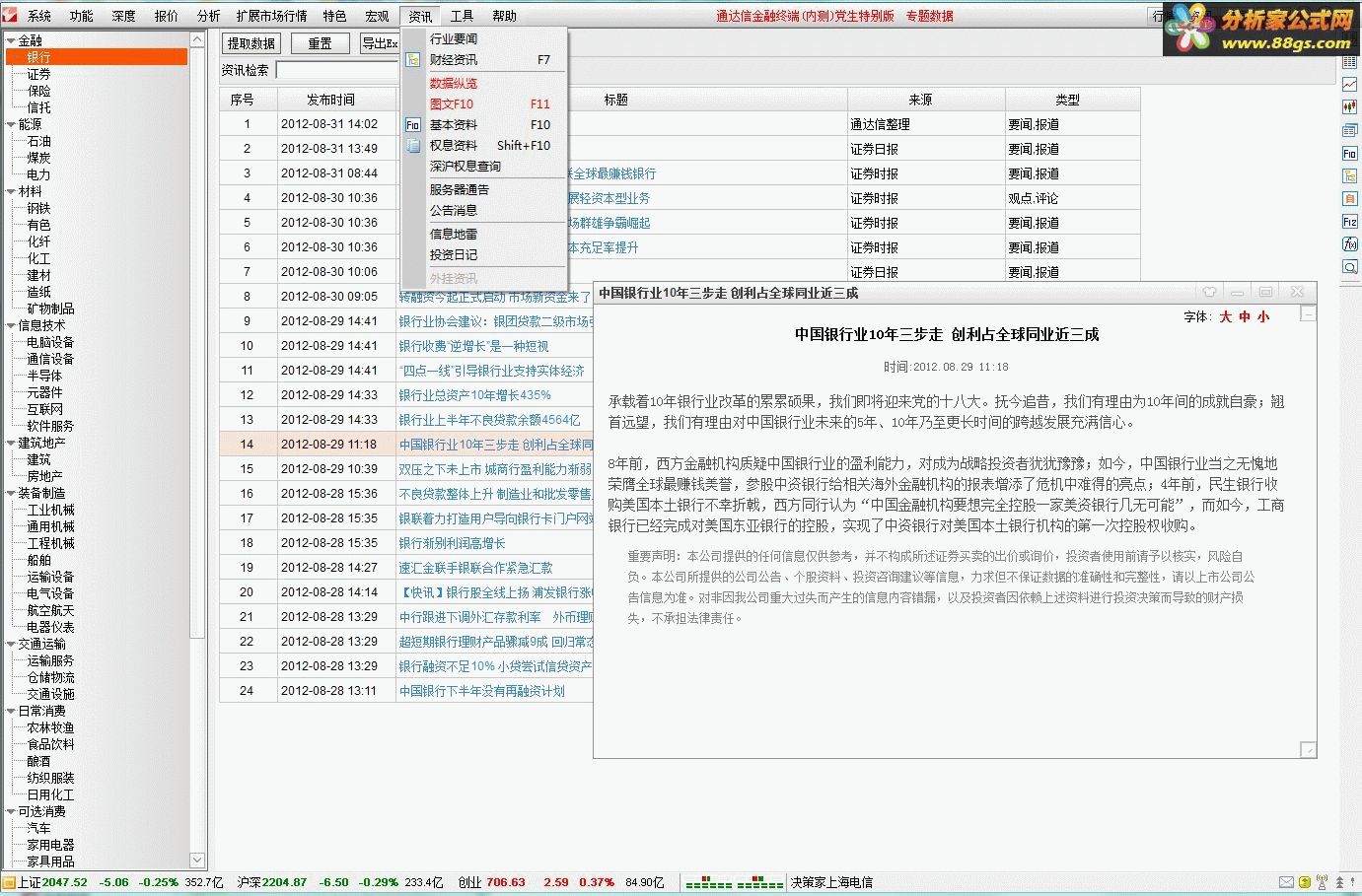Select 半导体 in the sector tree

click(x=45, y=376)
